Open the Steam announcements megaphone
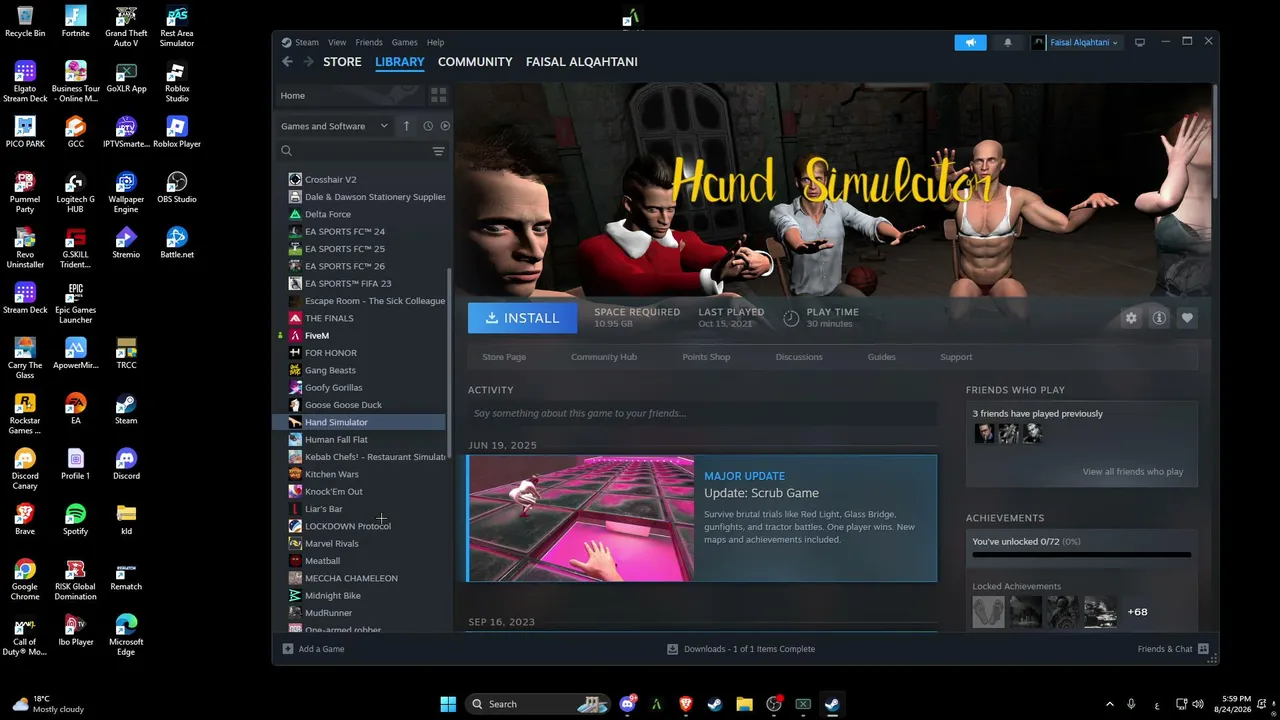This screenshot has height=720, width=1280. tap(970, 42)
